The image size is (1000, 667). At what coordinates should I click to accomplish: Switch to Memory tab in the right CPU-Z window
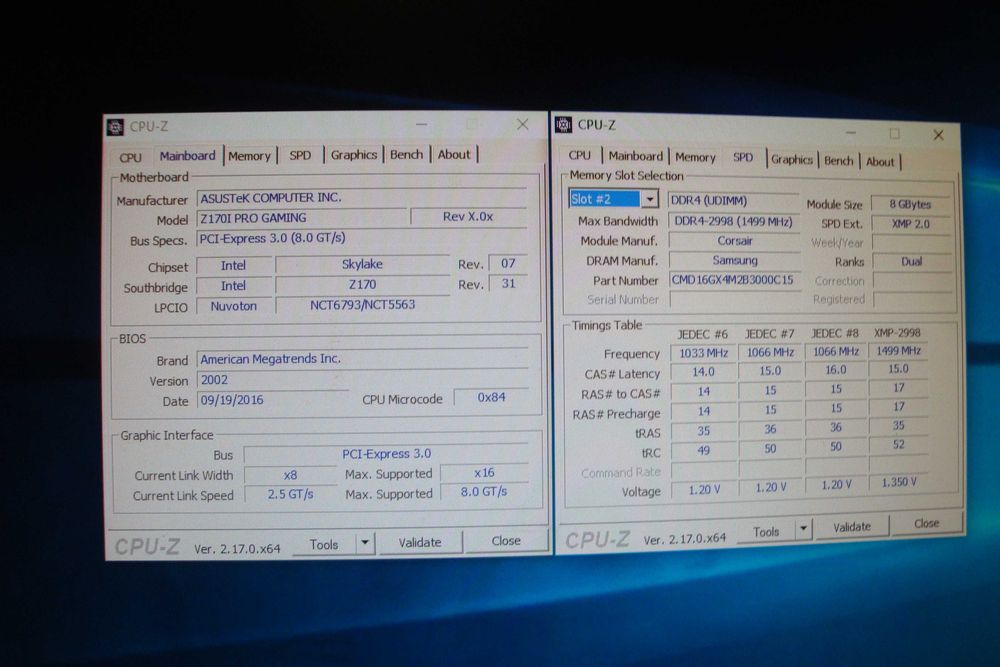click(x=695, y=157)
